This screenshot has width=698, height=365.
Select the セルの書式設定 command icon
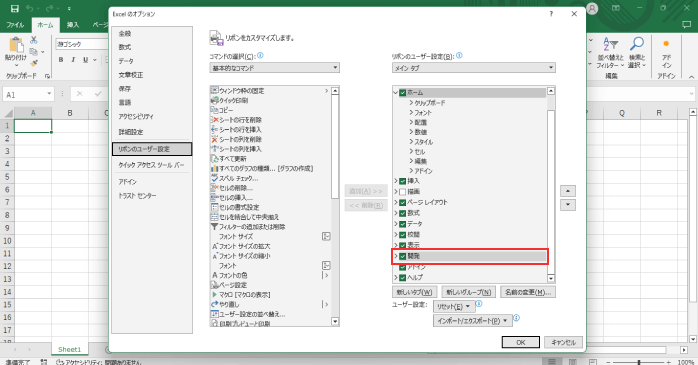tap(215, 207)
